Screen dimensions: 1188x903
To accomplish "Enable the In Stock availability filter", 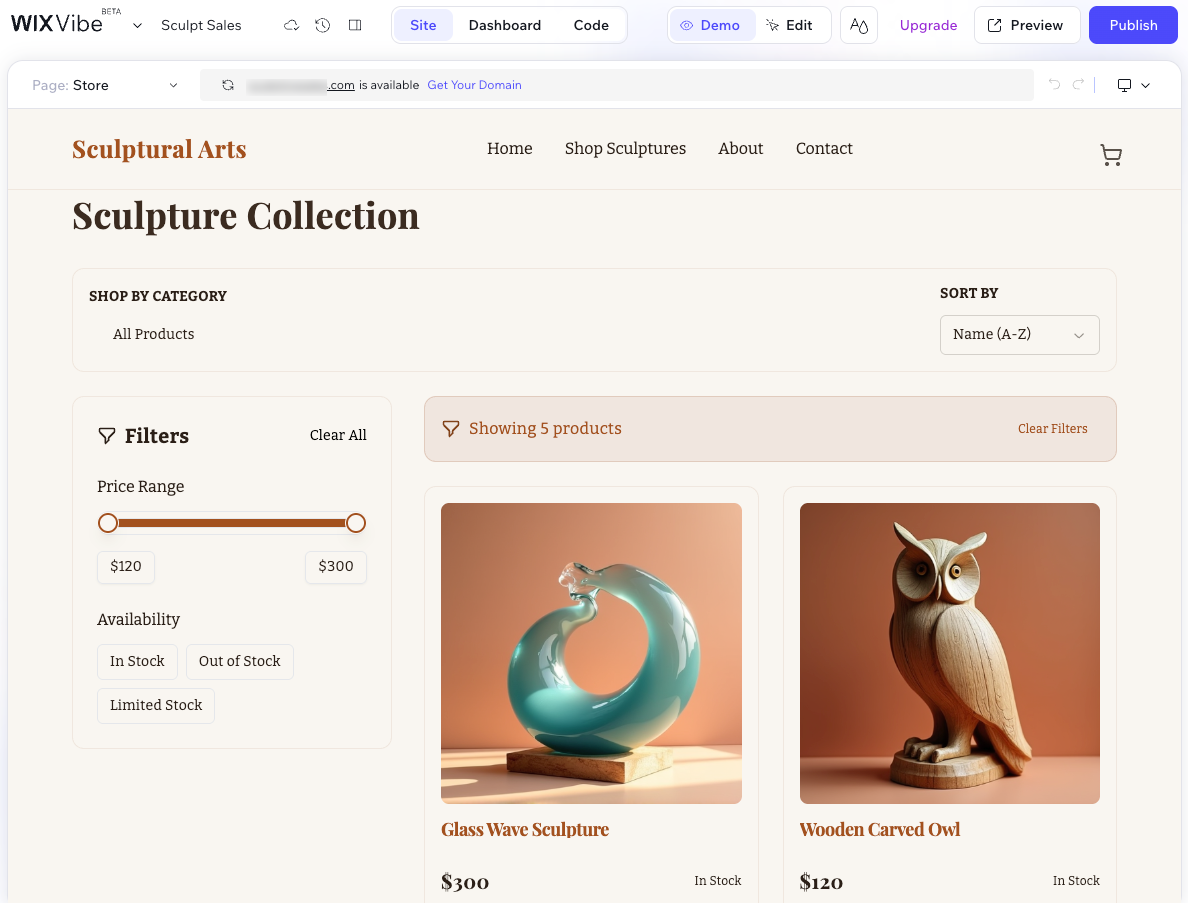I will pos(137,661).
